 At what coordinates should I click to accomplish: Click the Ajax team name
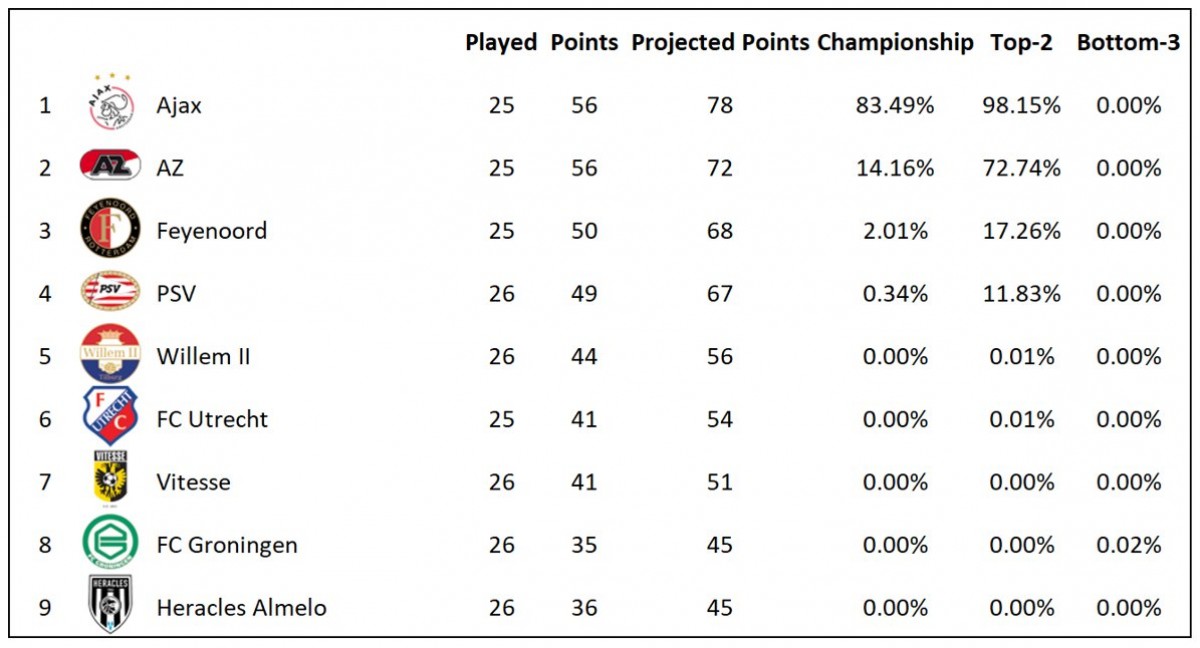[x=179, y=105]
